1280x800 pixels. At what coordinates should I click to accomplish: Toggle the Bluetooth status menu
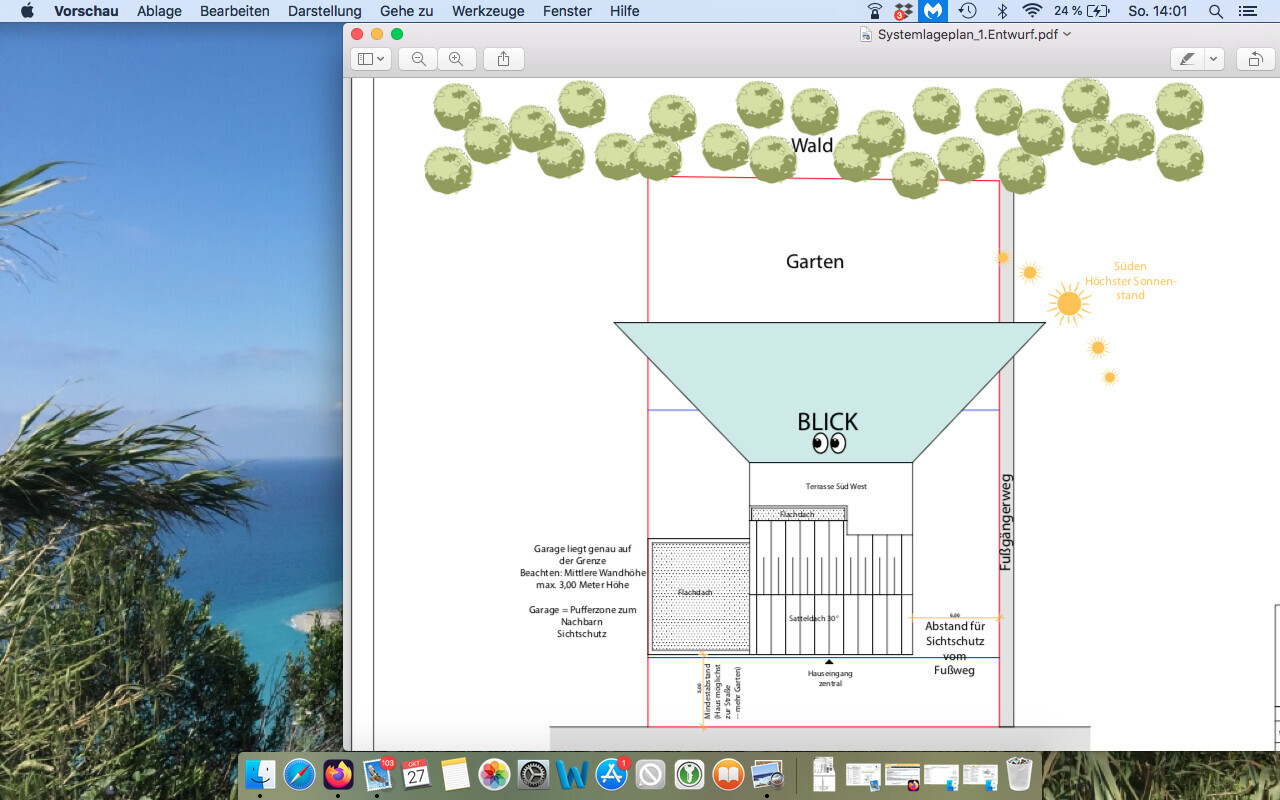point(1001,11)
